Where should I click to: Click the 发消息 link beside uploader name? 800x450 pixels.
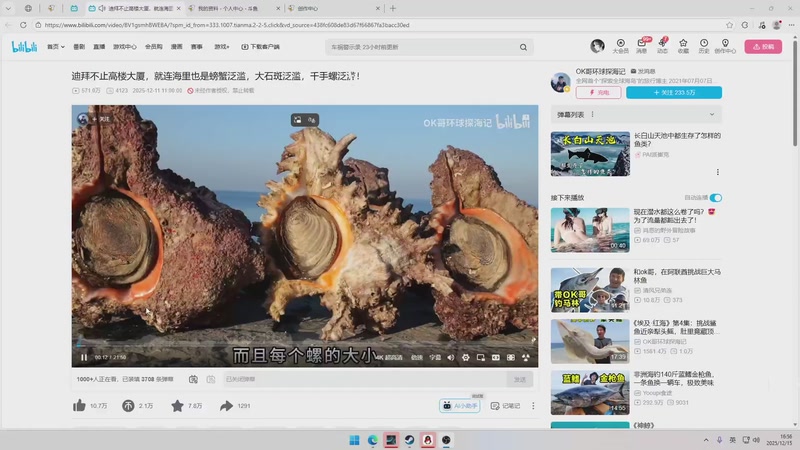tap(643, 71)
